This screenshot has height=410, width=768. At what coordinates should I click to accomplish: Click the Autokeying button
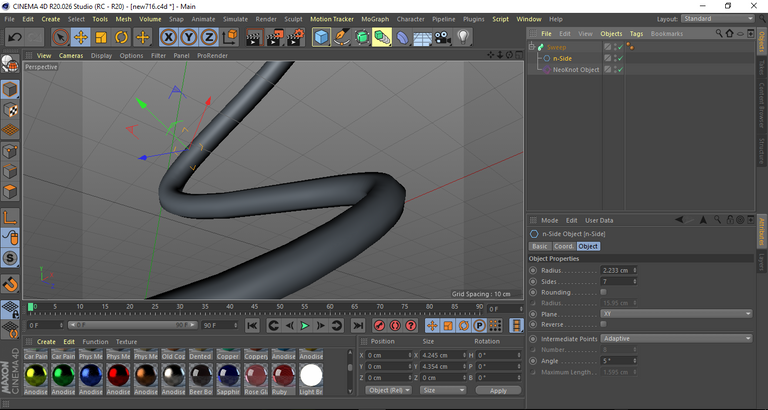(x=395, y=325)
